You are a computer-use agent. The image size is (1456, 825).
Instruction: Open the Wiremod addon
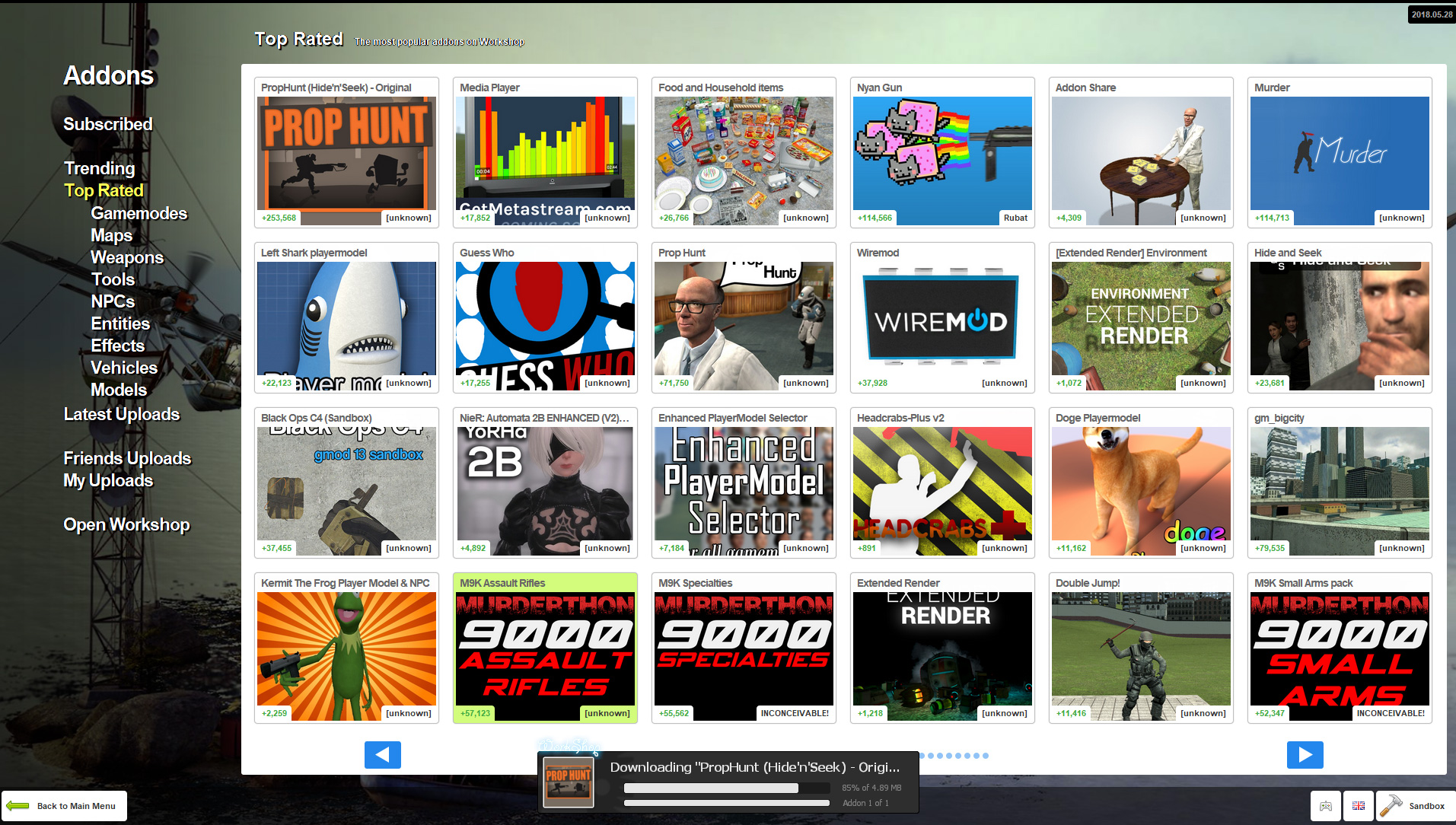pyautogui.click(x=942, y=317)
